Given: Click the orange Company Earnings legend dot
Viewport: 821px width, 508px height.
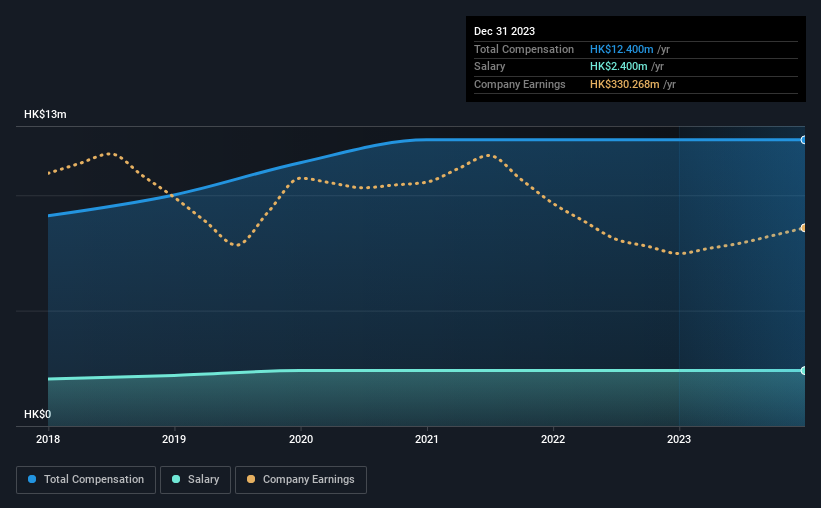Looking at the screenshot, I should [x=251, y=479].
